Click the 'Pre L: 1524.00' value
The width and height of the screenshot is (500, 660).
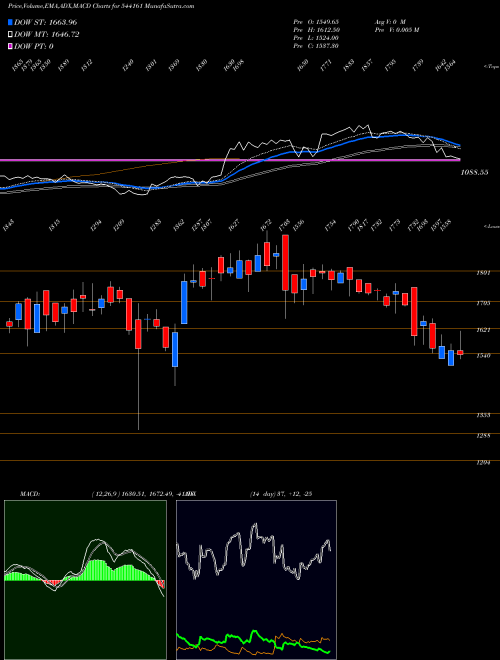[316, 38]
